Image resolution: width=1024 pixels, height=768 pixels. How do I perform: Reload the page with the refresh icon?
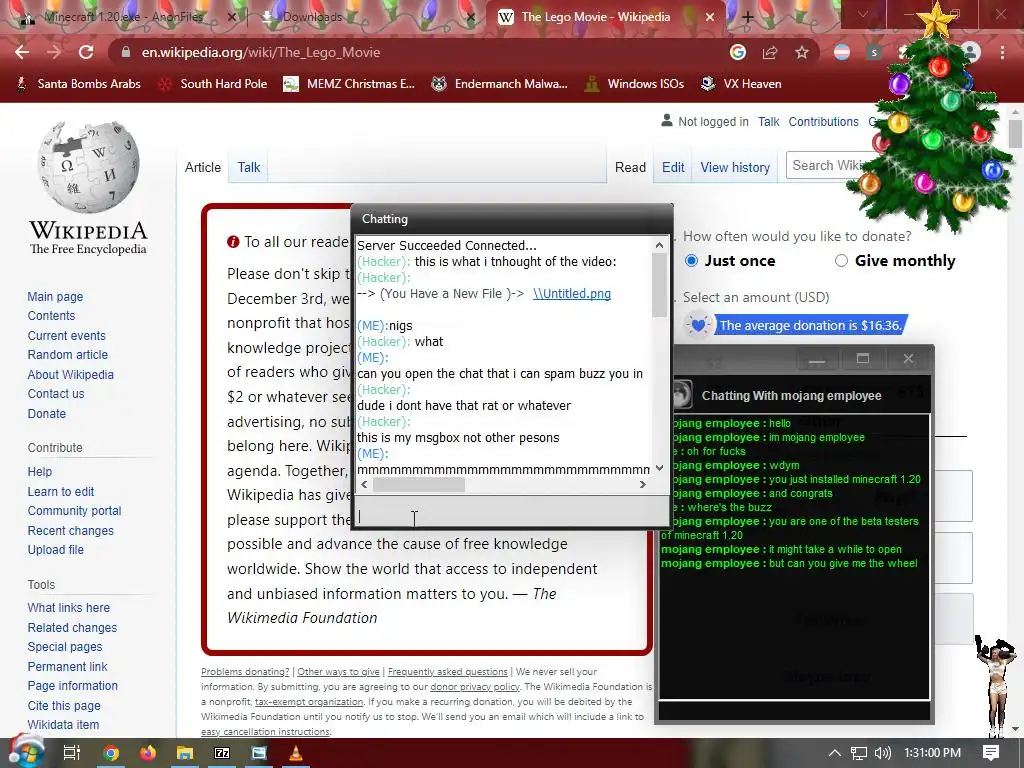[86, 52]
